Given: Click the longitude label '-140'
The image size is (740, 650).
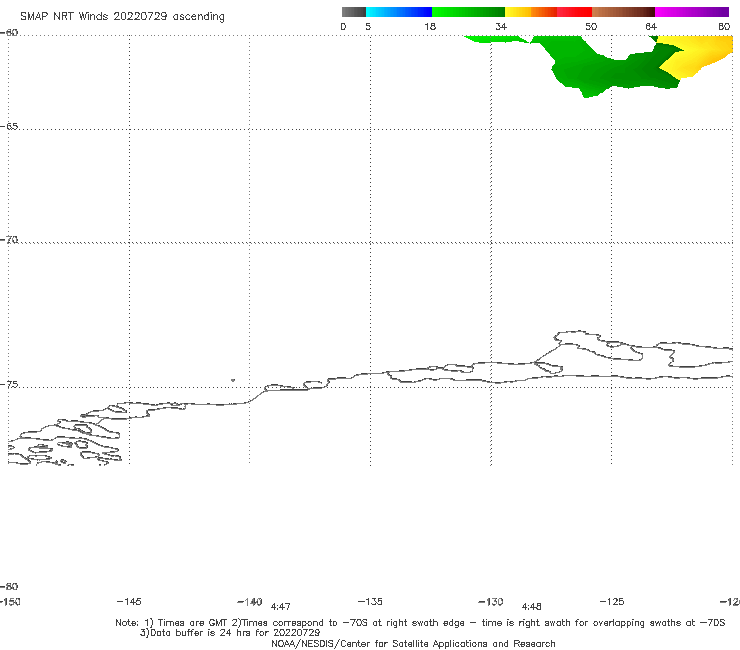Looking at the screenshot, I should coord(250,602).
